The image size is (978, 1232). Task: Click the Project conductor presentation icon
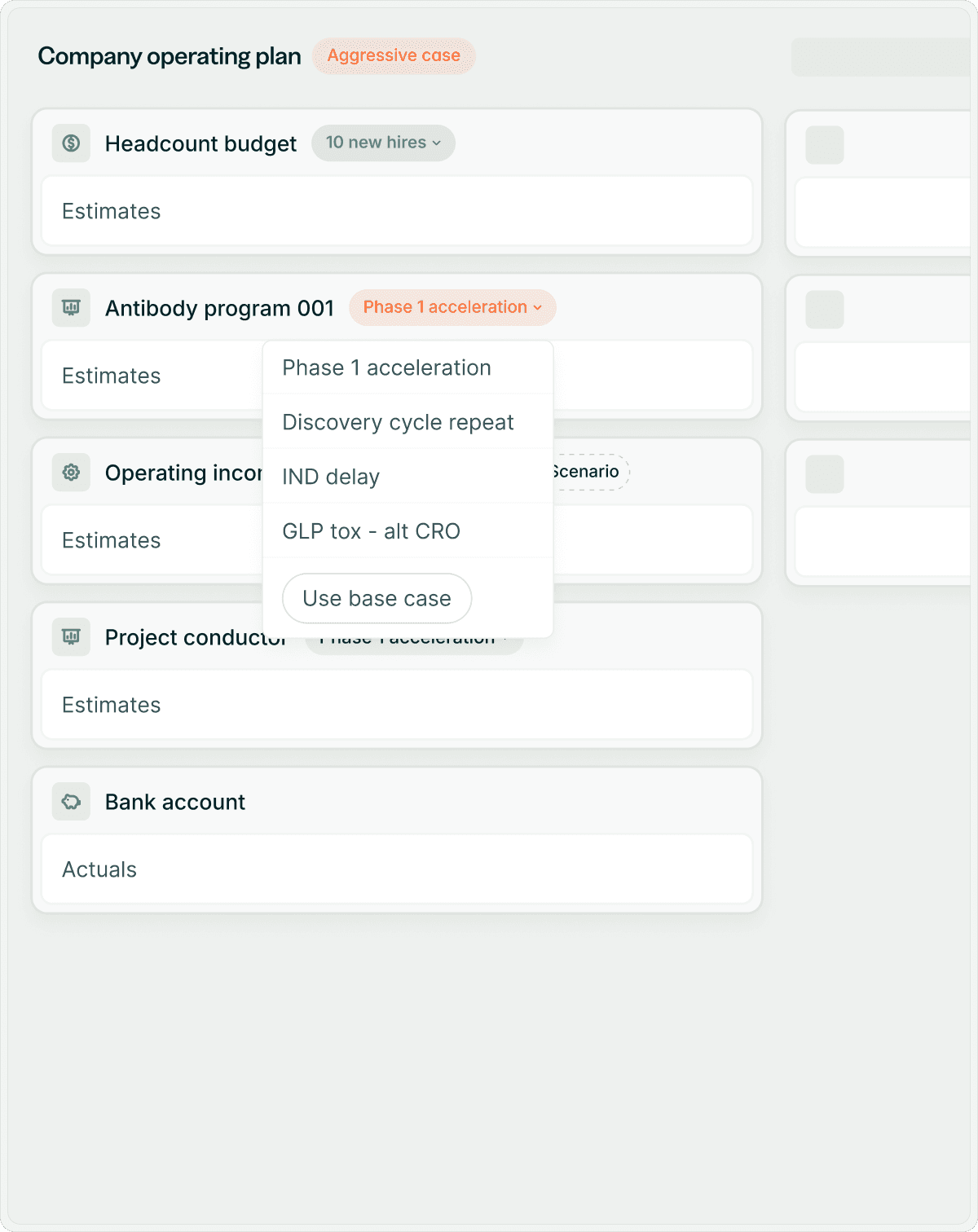click(x=71, y=637)
